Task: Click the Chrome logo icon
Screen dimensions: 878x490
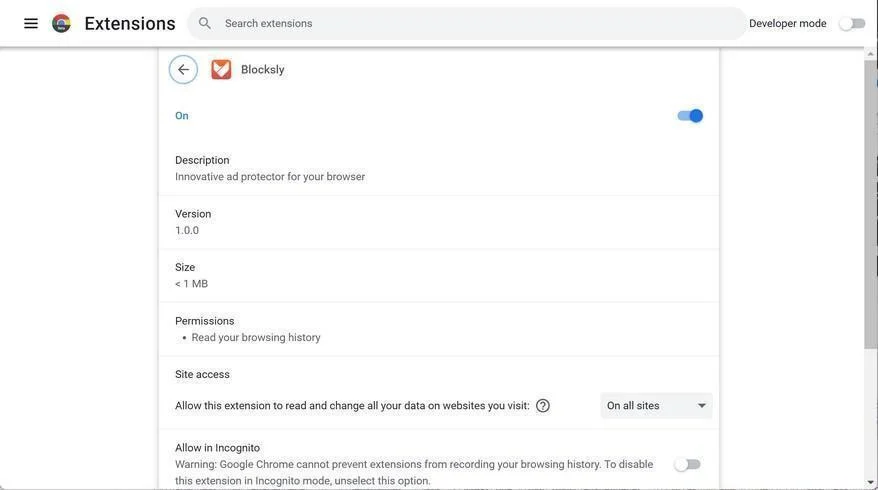Action: (62, 24)
